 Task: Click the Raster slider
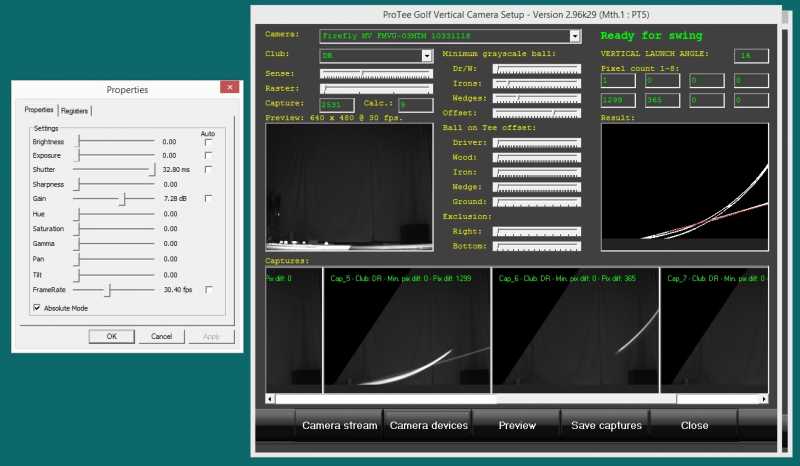377,88
